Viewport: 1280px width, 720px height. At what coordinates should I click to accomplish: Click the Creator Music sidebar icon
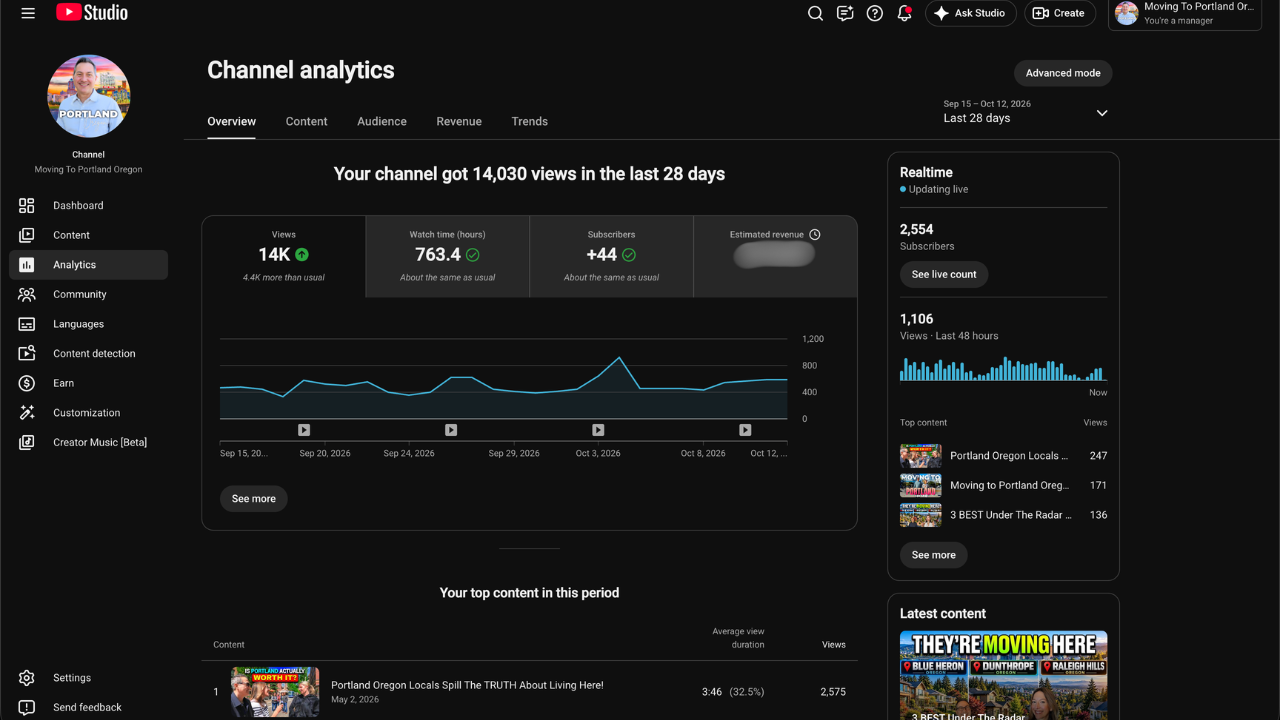pyautogui.click(x=27, y=442)
